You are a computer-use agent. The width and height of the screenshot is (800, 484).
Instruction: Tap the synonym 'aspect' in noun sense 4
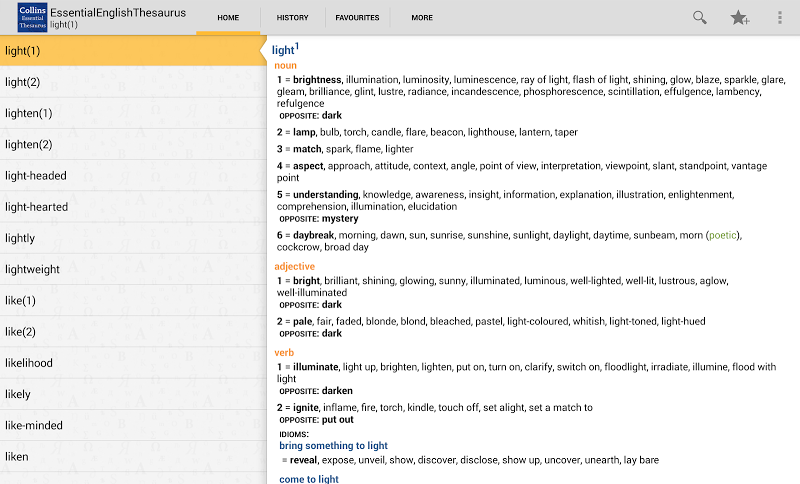point(308,166)
